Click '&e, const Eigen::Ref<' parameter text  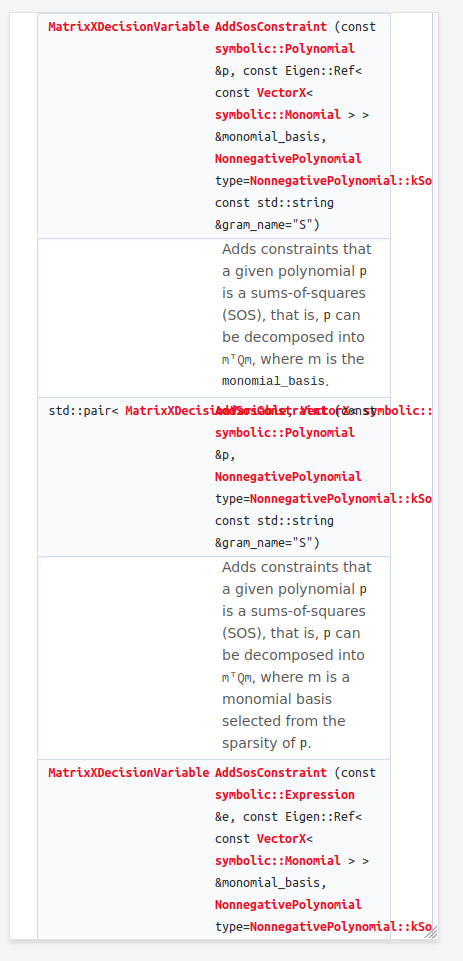pyautogui.click(x=288, y=817)
